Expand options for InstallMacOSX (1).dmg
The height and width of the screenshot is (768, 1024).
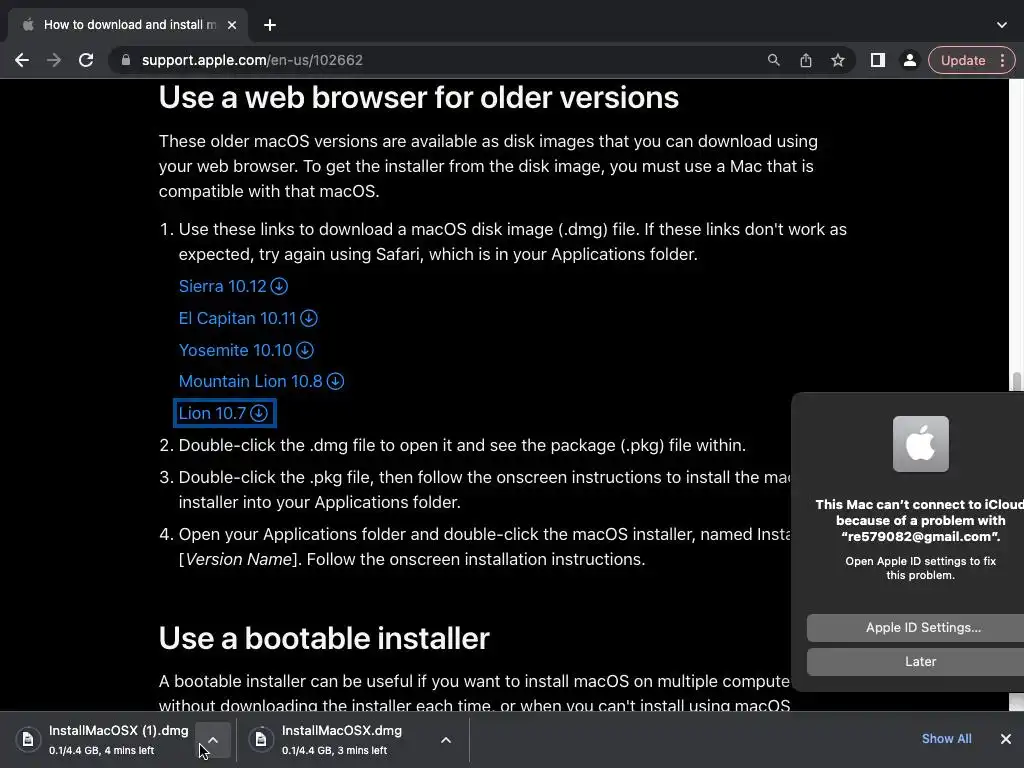pyautogui.click(x=213, y=740)
